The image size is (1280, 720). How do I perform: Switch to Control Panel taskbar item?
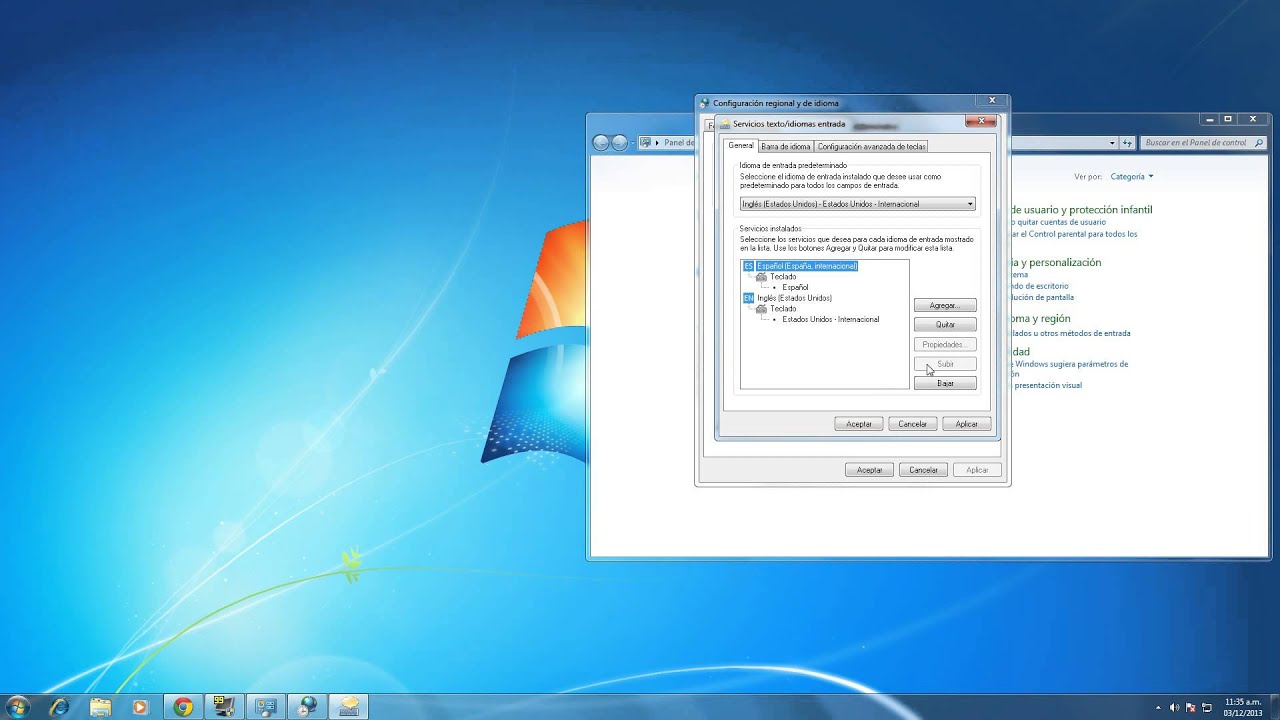point(265,707)
